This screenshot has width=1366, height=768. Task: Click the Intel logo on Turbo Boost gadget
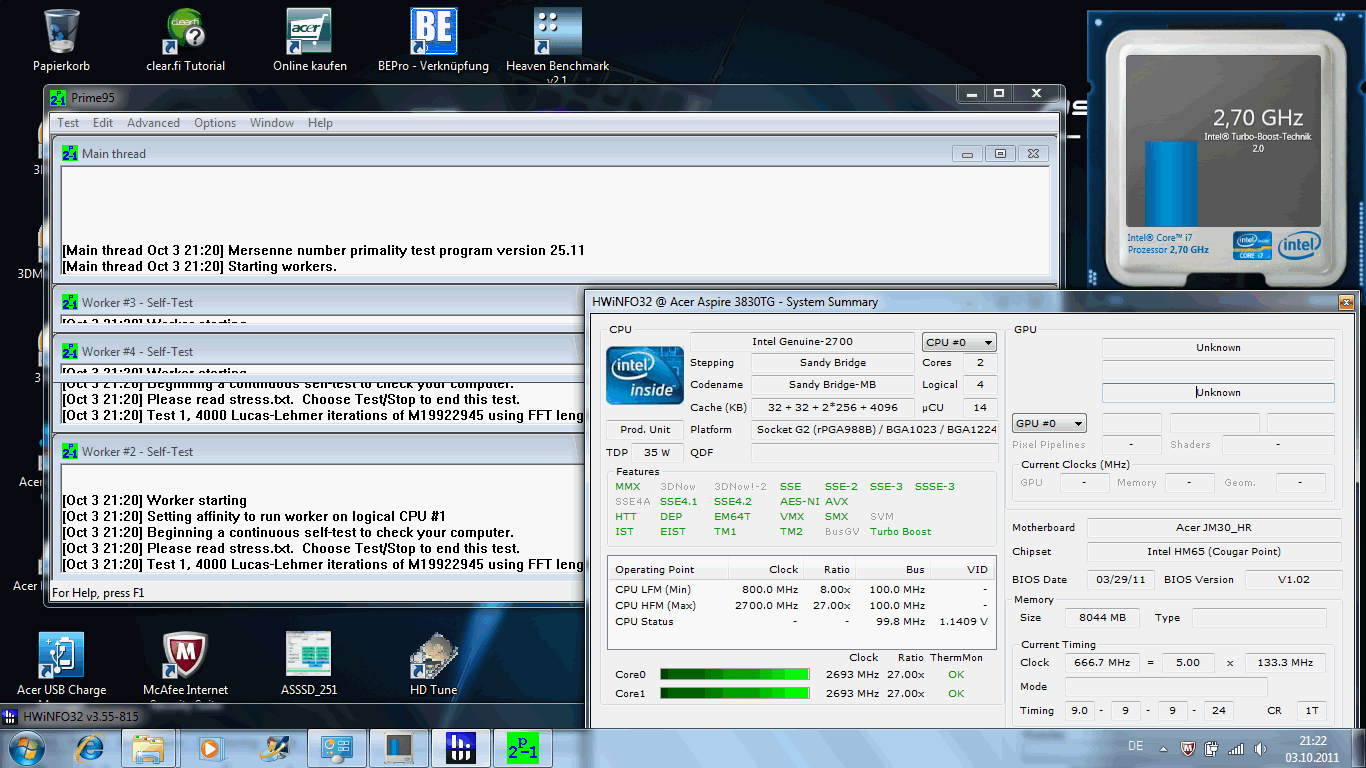pyautogui.click(x=1297, y=243)
